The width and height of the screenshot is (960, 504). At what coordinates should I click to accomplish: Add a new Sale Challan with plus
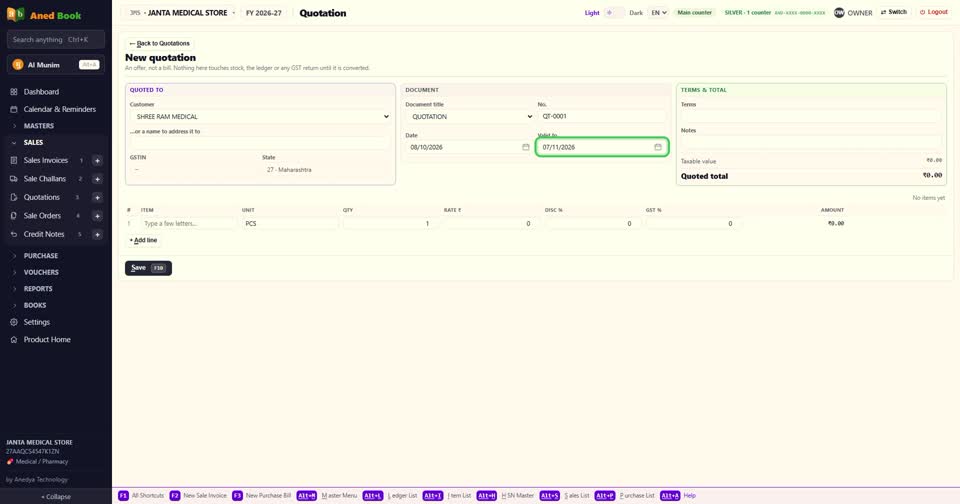point(97,179)
